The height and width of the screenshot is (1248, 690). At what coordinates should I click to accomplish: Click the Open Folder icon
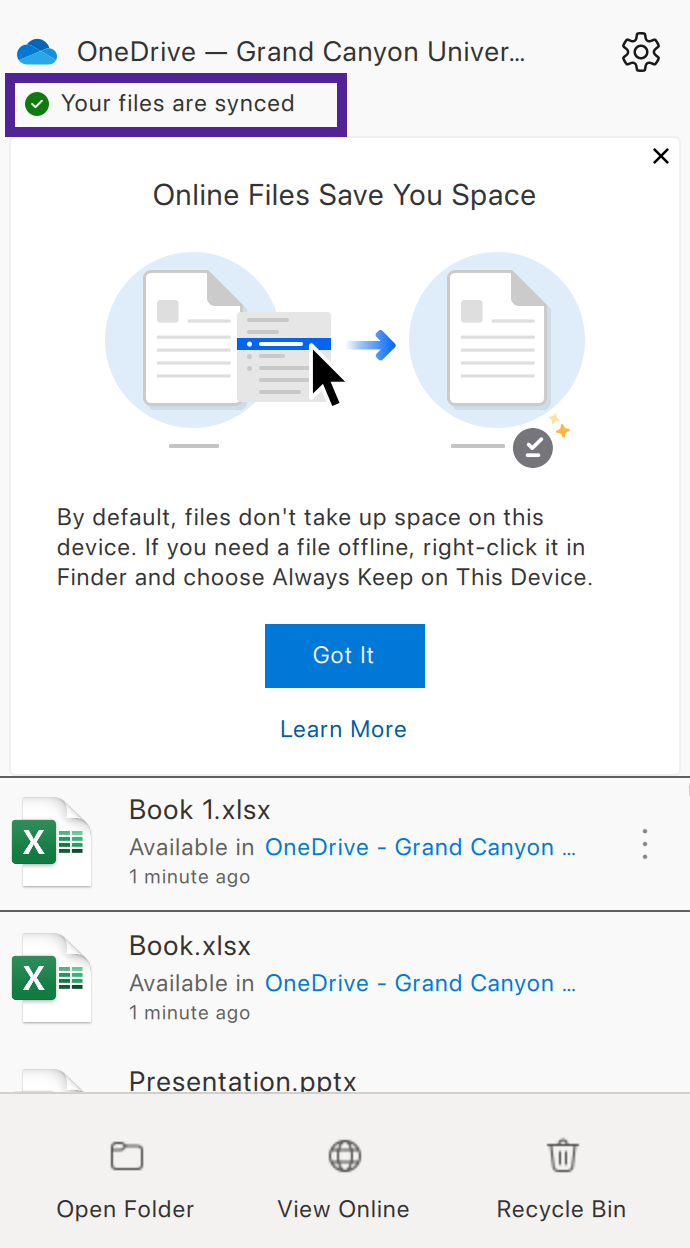click(x=126, y=1156)
